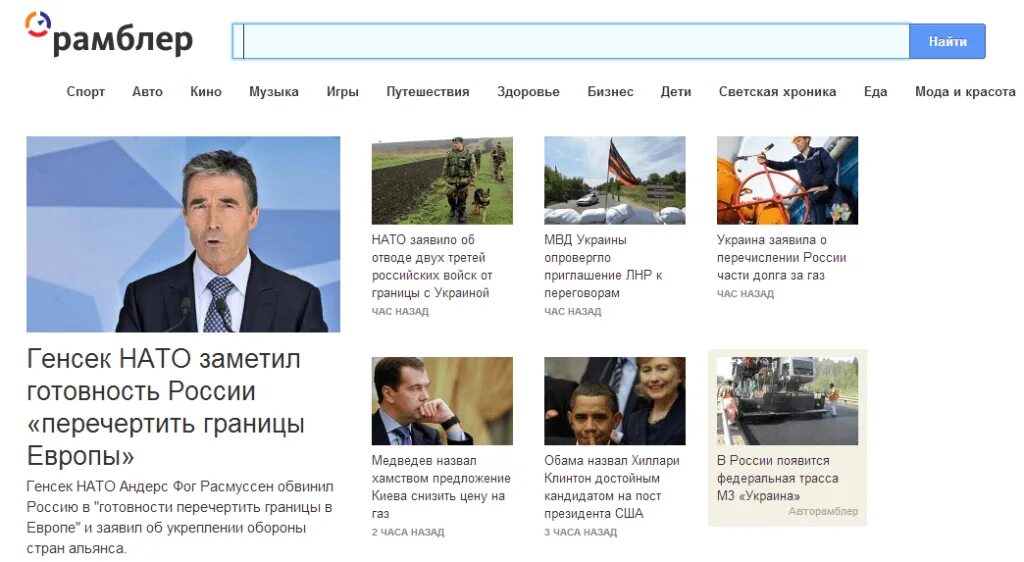
Task: Read article Украина заявила о перечислении долга
Action: pyautogui.click(x=782, y=257)
